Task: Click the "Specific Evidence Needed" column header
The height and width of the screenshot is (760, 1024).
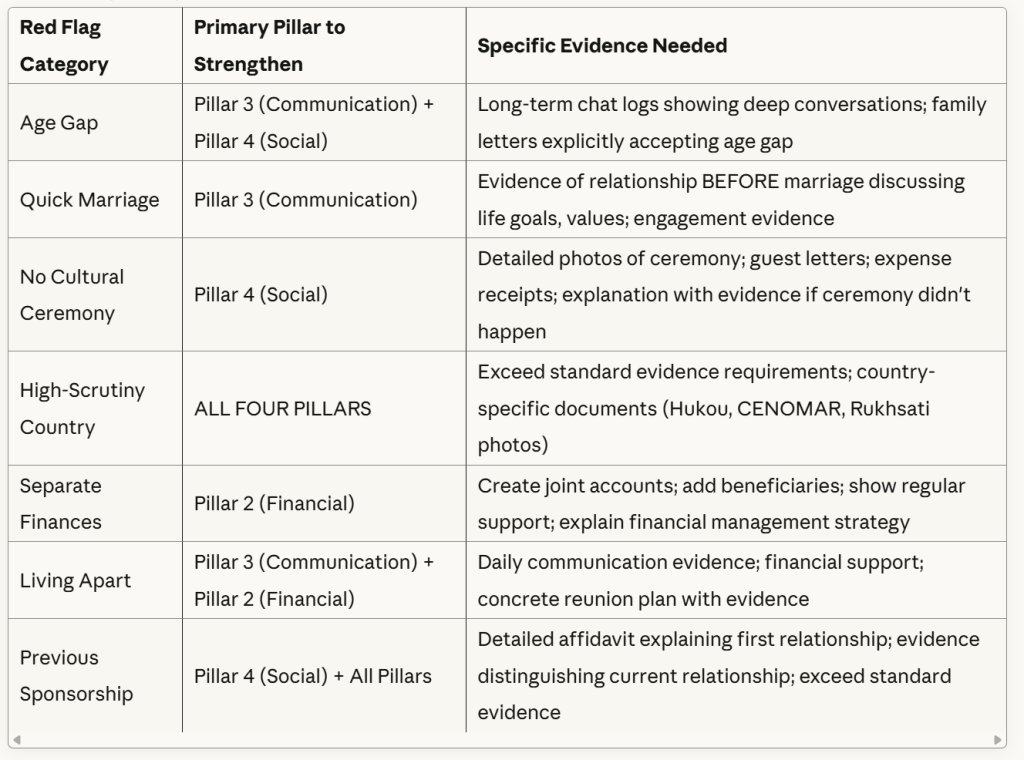Action: (602, 46)
